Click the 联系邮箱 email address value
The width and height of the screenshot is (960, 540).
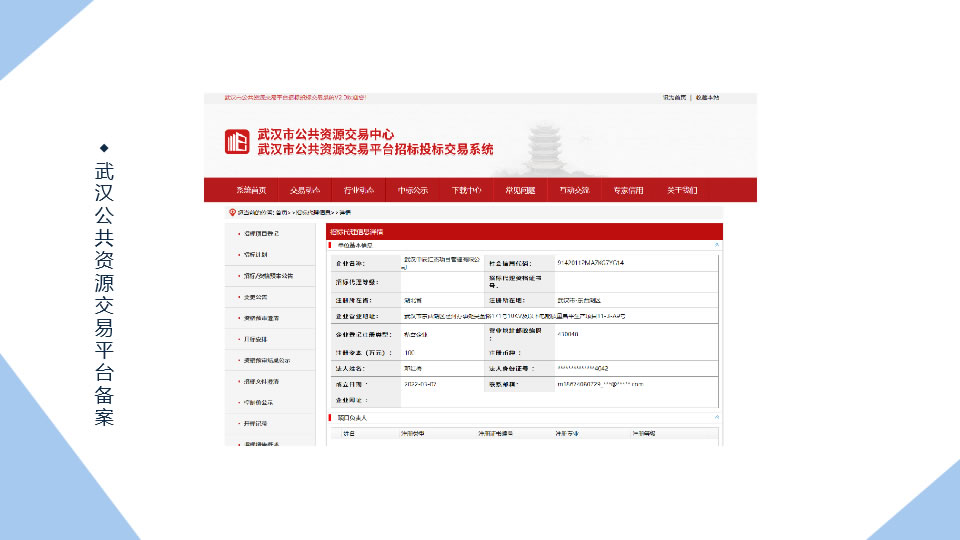[x=600, y=384]
